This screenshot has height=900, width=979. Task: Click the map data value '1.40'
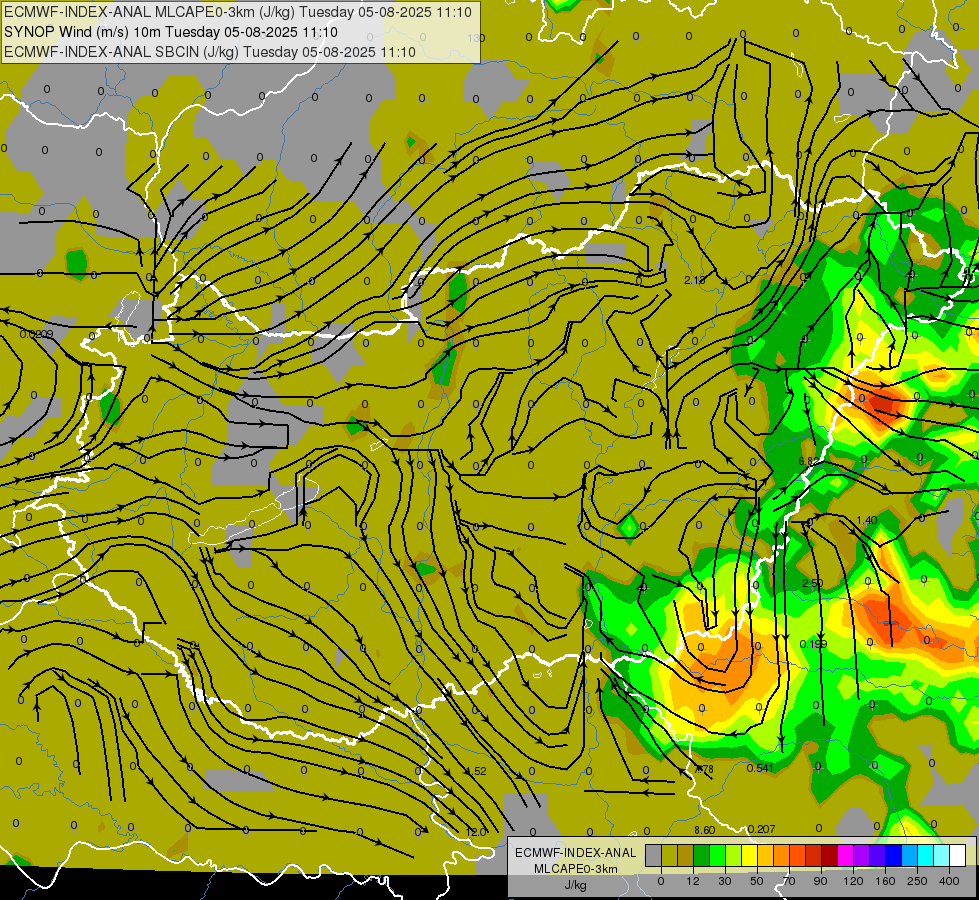coord(867,520)
